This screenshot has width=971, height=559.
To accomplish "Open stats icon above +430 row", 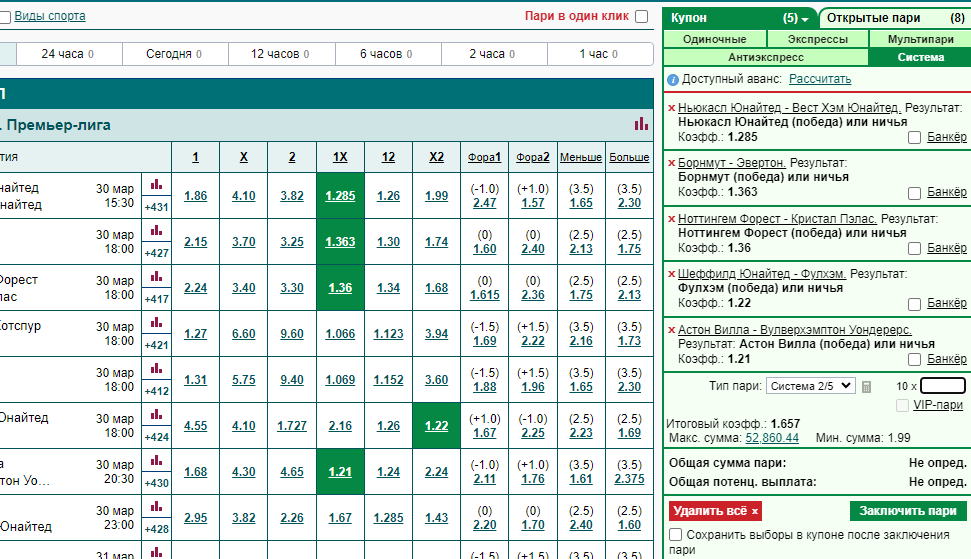I will [157, 461].
